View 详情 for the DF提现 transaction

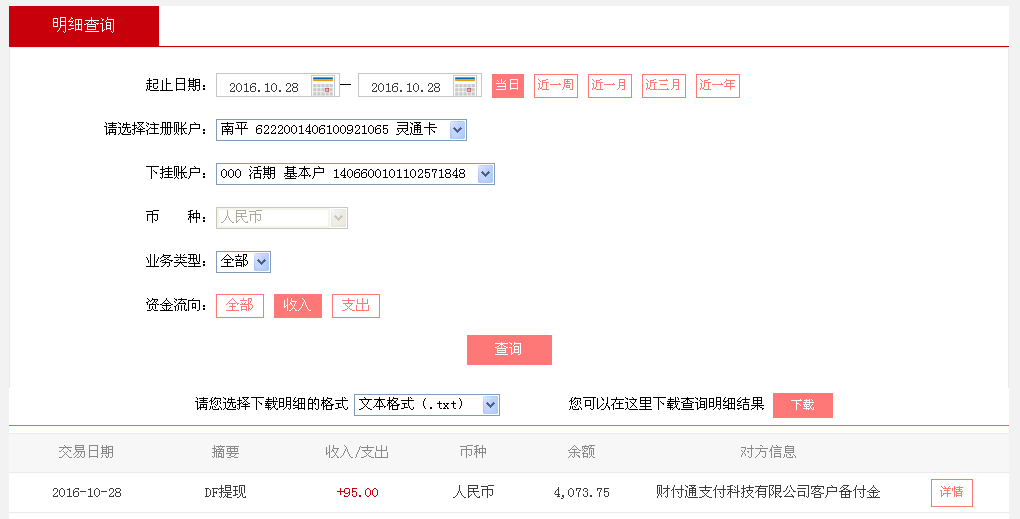951,493
